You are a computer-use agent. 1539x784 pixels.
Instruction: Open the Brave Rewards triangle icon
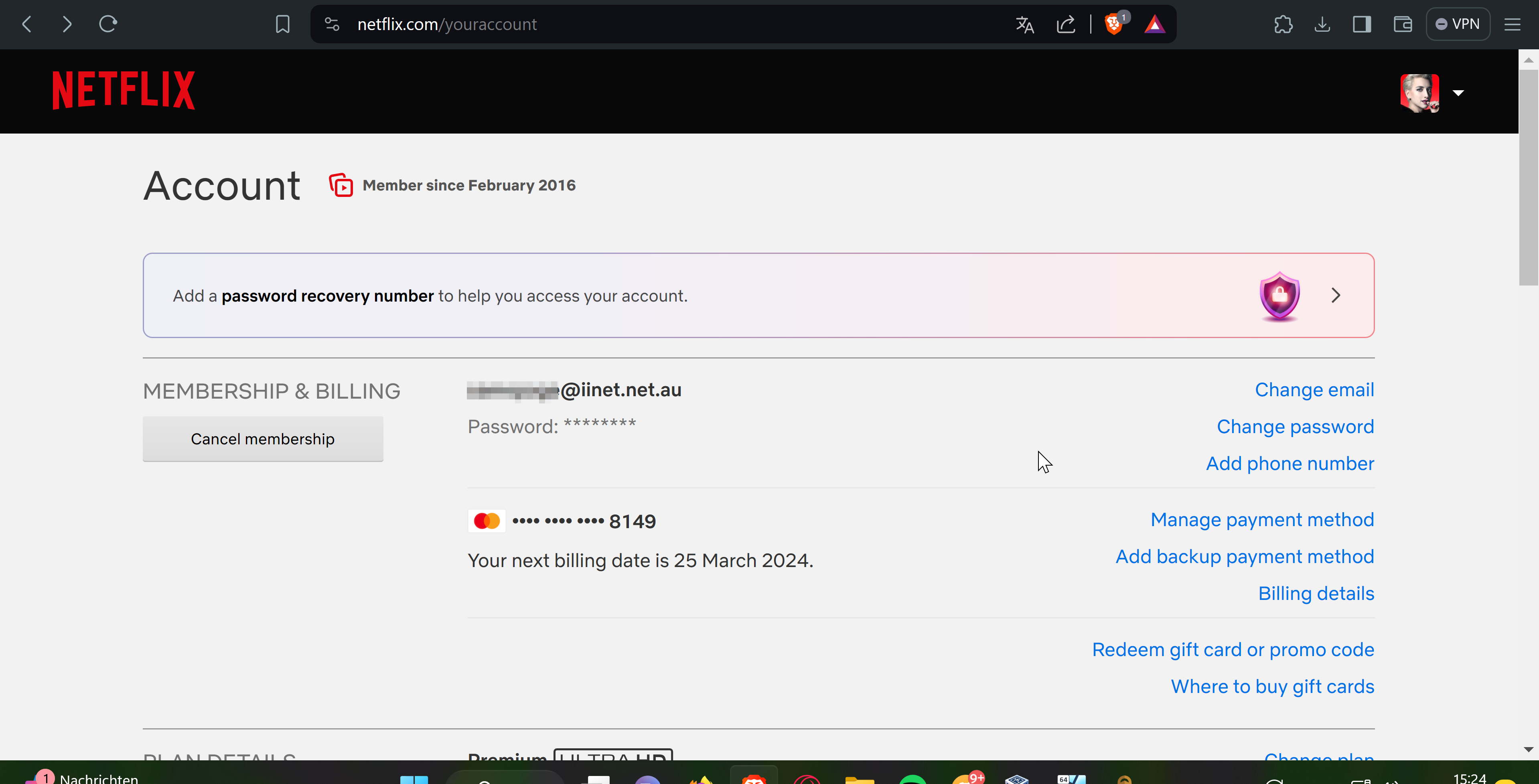coord(1154,24)
